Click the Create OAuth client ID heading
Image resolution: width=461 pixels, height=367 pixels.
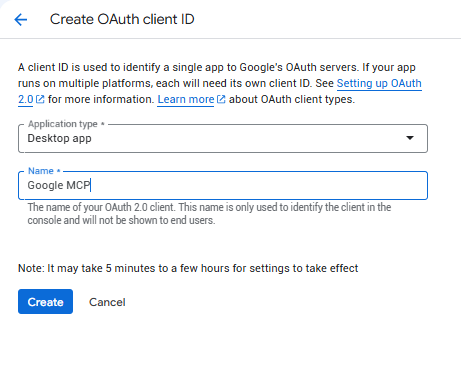(x=122, y=19)
